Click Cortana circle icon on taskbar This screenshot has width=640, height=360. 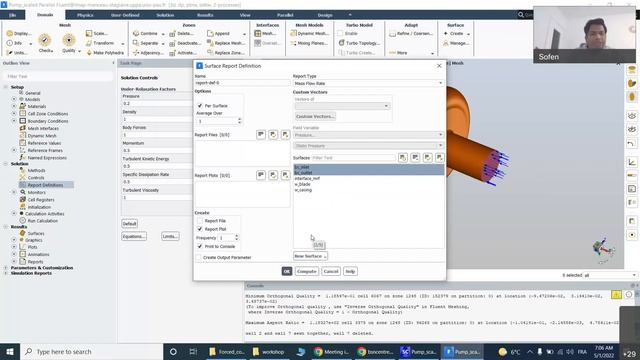(173, 351)
